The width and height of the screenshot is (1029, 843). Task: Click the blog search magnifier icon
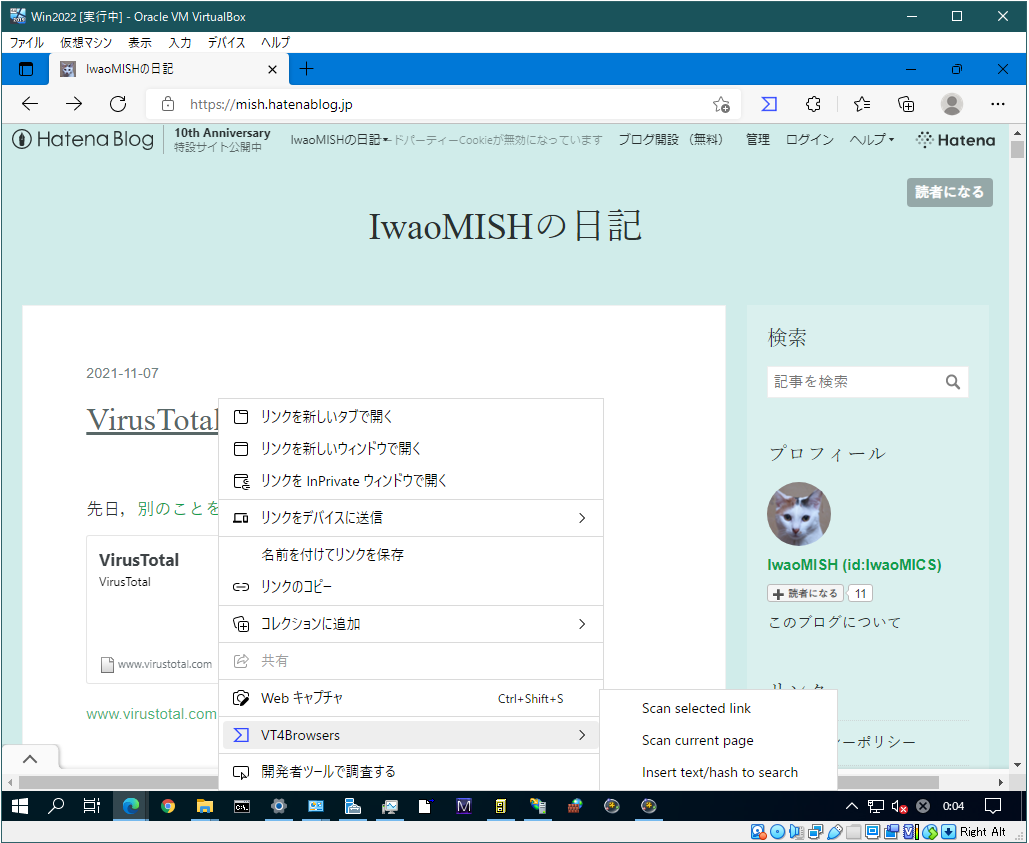(x=952, y=382)
